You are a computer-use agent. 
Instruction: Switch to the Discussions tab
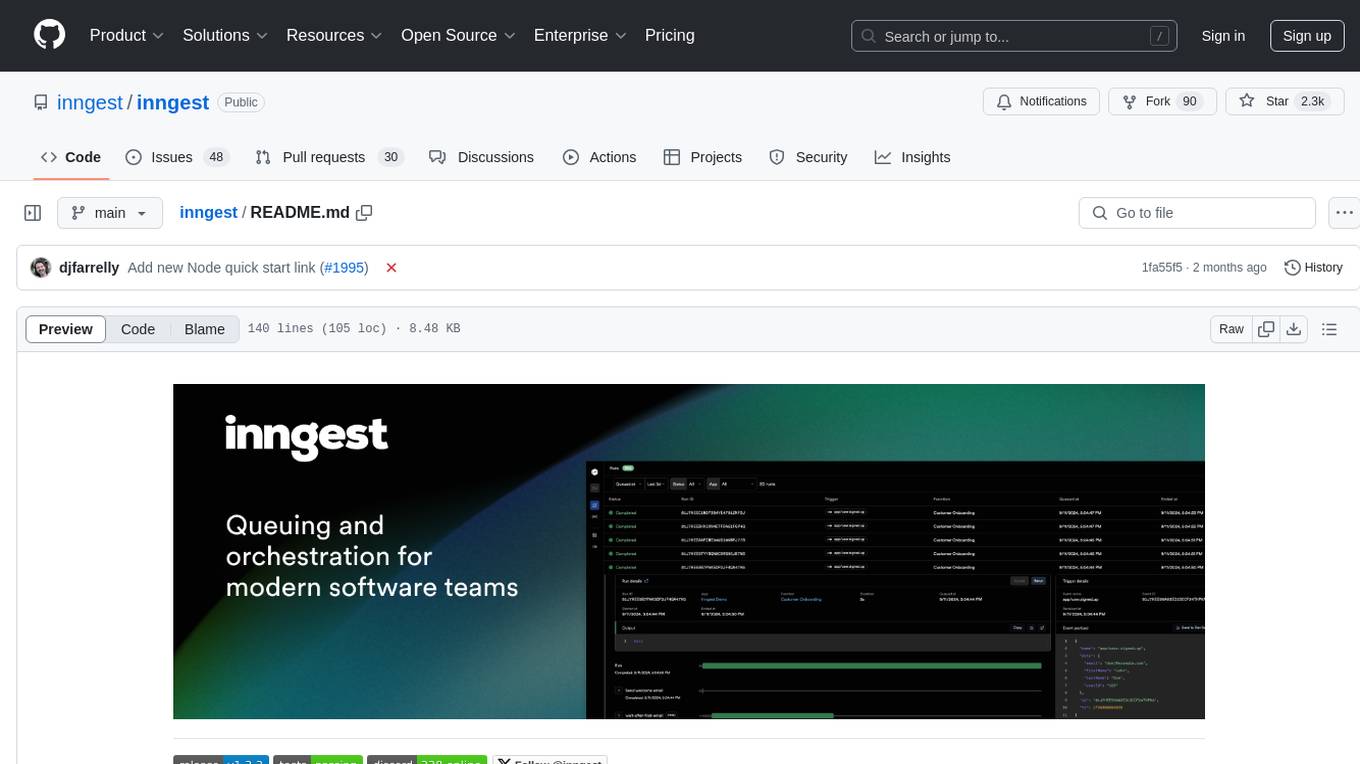coord(481,157)
